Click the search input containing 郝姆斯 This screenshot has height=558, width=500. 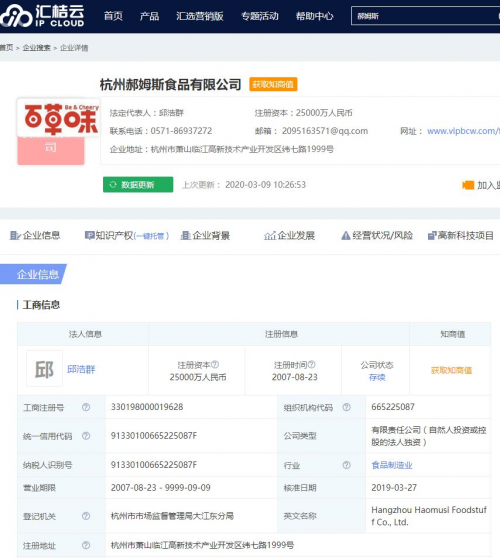pyautogui.click(x=425, y=16)
